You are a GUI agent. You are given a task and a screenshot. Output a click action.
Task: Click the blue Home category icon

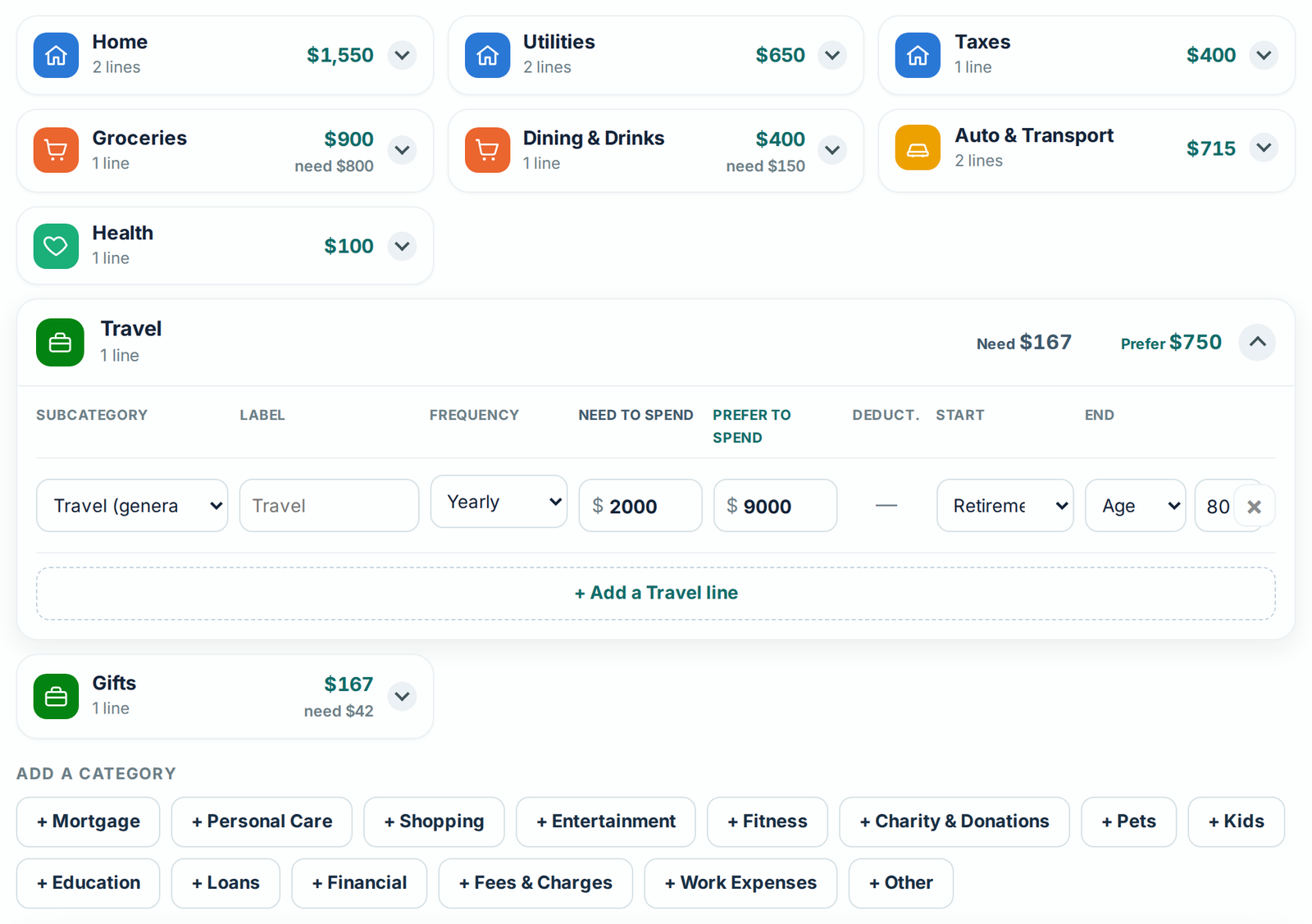coord(56,55)
